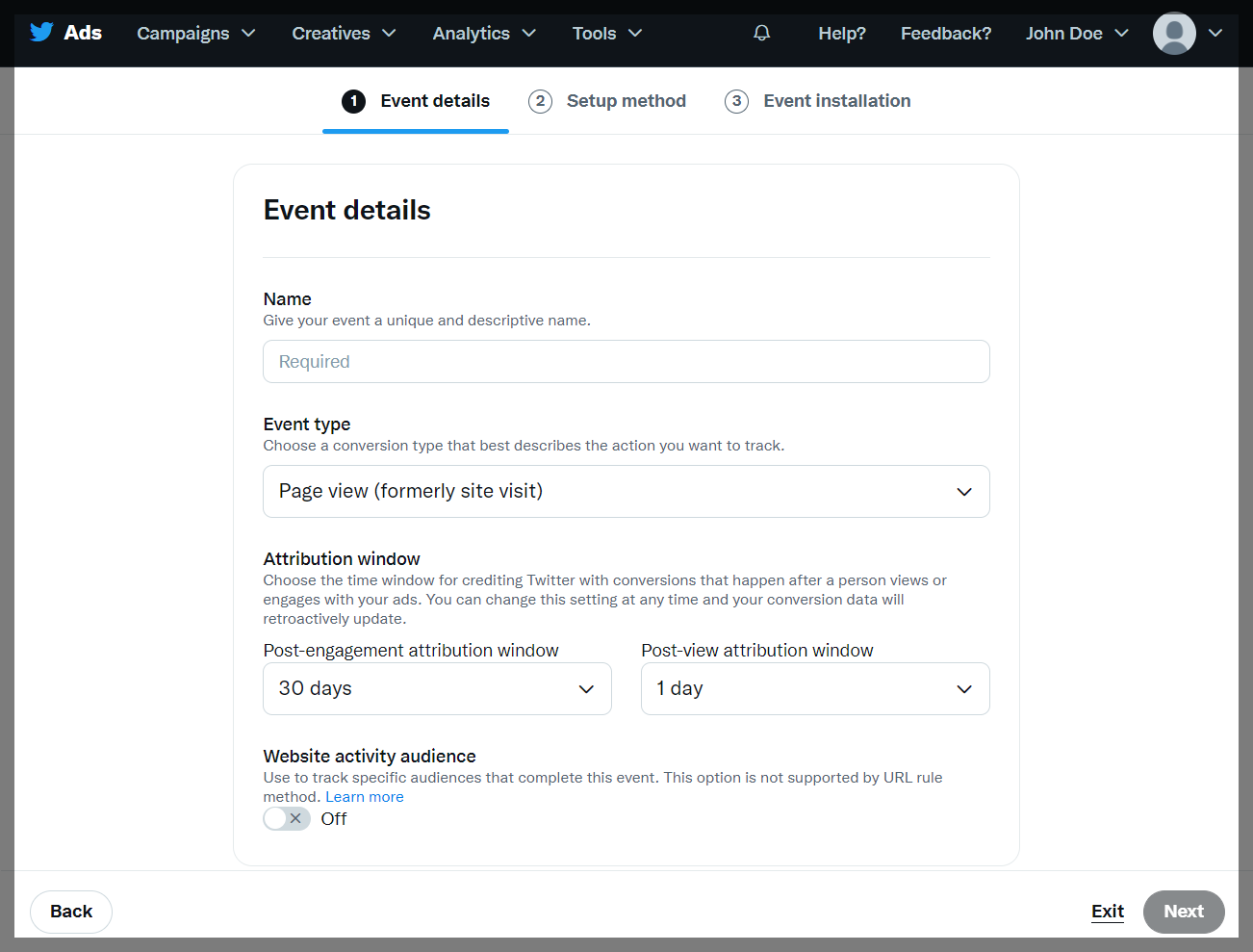The width and height of the screenshot is (1253, 952).
Task: Click chevron next to profile avatar
Action: tap(1215, 34)
